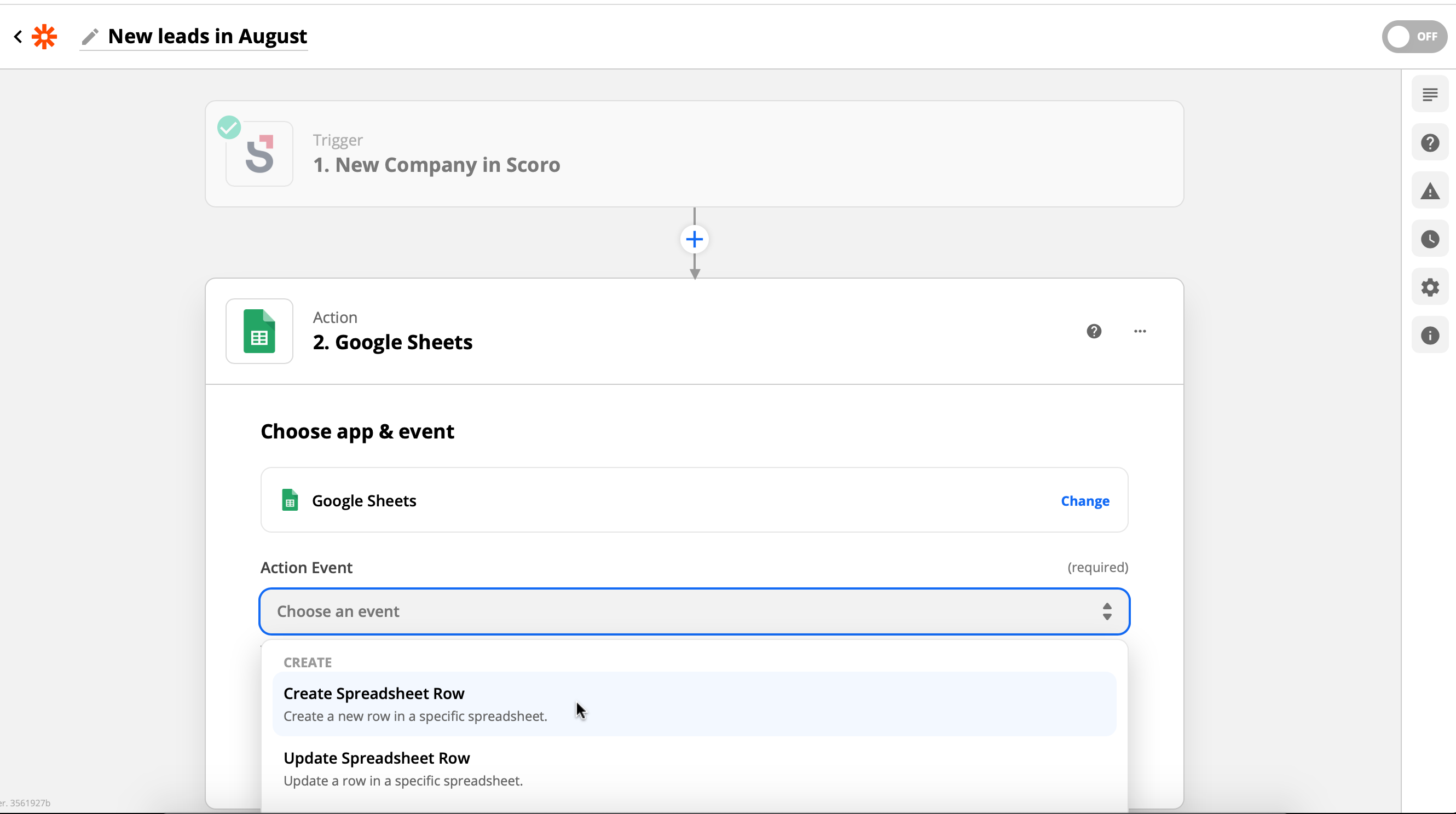Open the warning triangle alerts panel
This screenshot has width=1456, height=814.
(1430, 191)
